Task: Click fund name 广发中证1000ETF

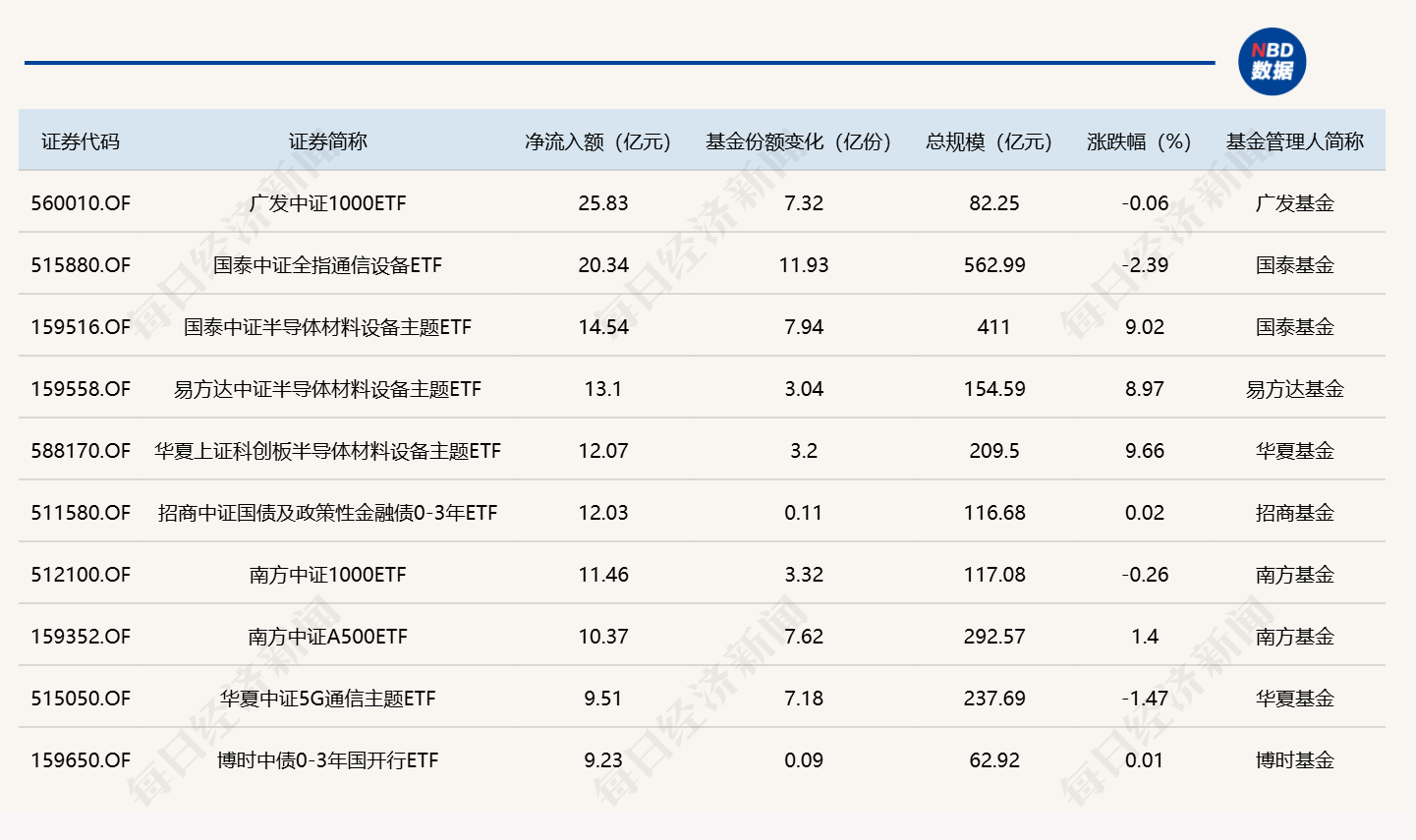Action: [328, 203]
